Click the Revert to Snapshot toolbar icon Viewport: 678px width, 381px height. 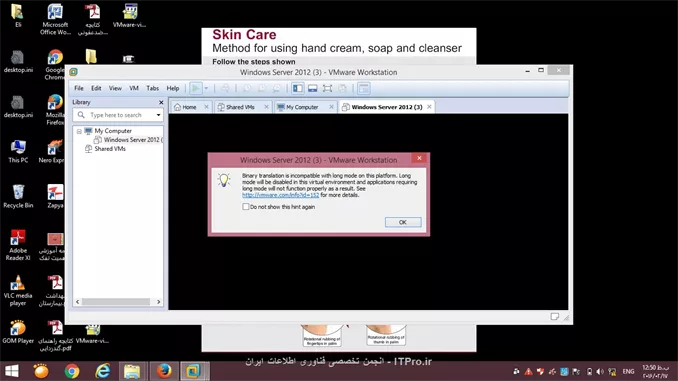tap(262, 88)
